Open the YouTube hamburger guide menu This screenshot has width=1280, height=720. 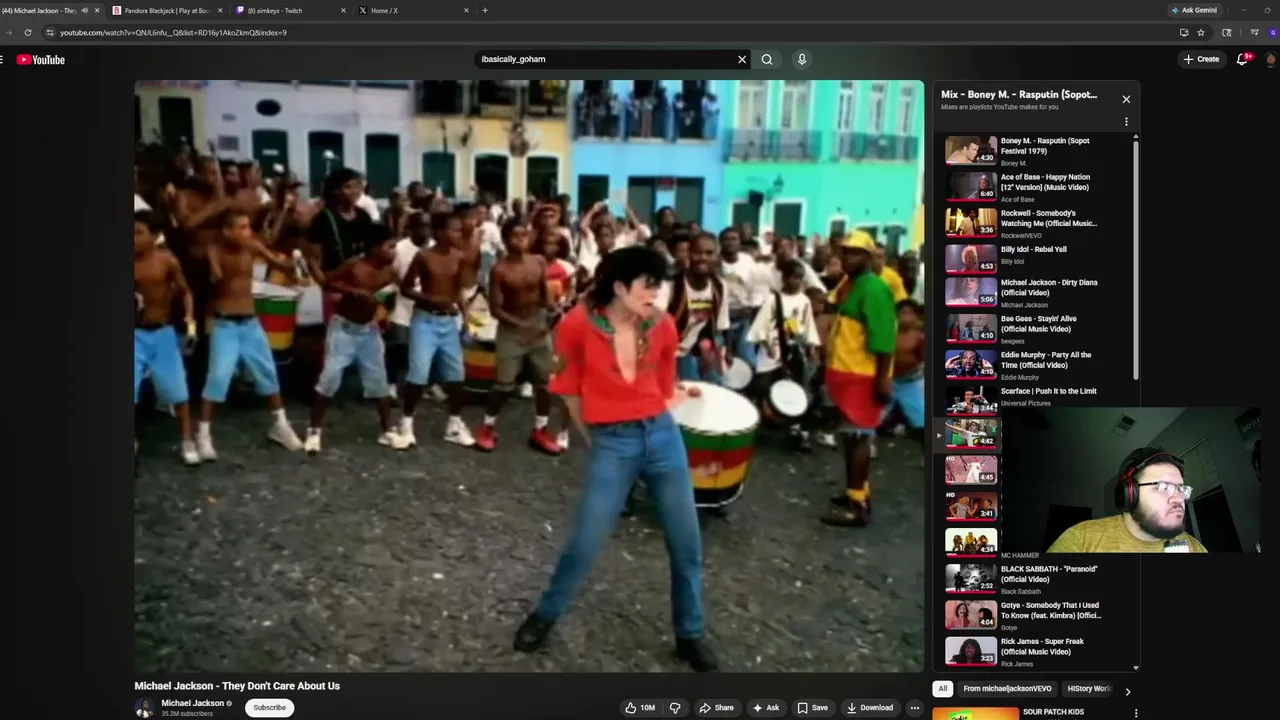point(2,60)
